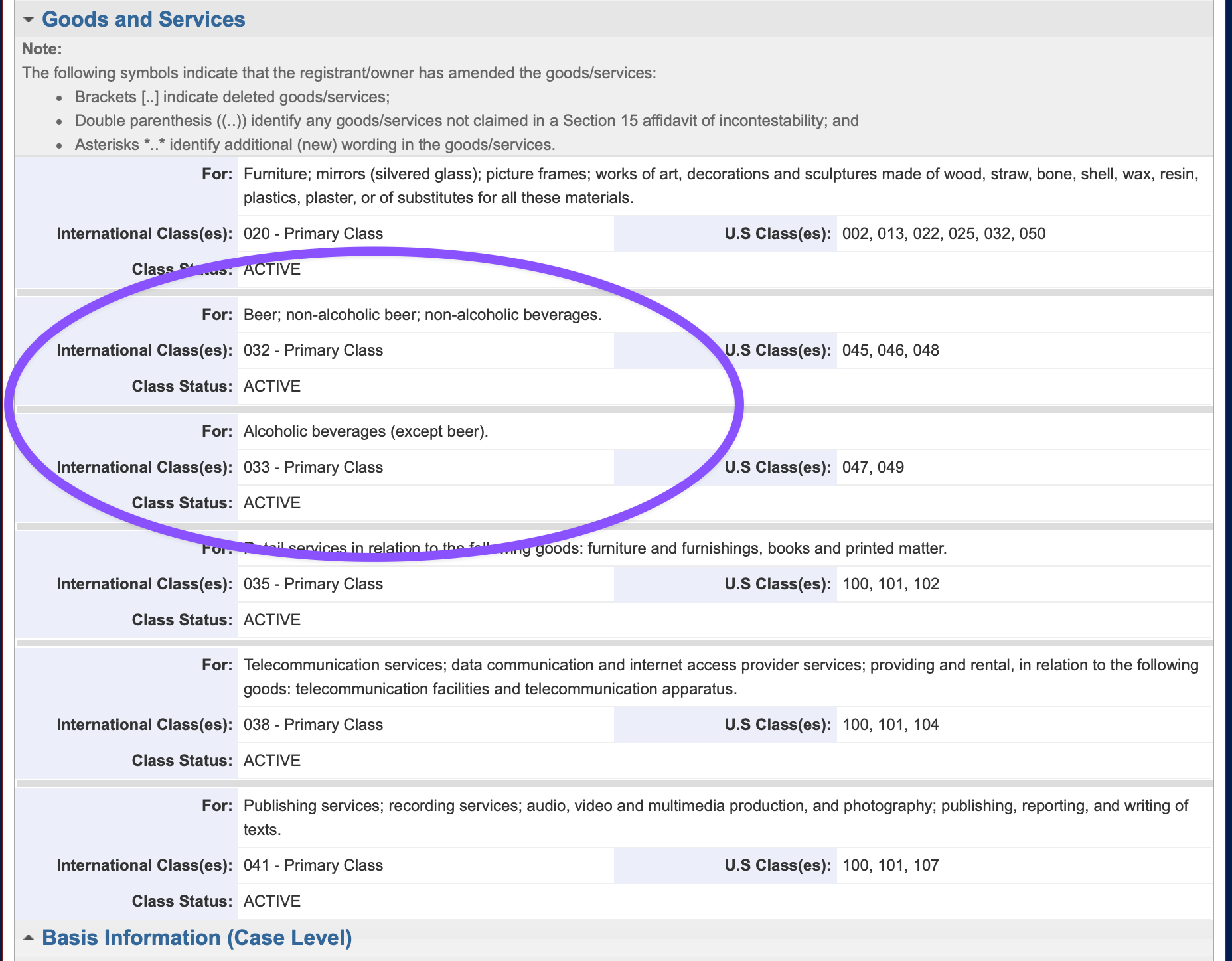Select '041 - Primary Class' value

pos(313,865)
